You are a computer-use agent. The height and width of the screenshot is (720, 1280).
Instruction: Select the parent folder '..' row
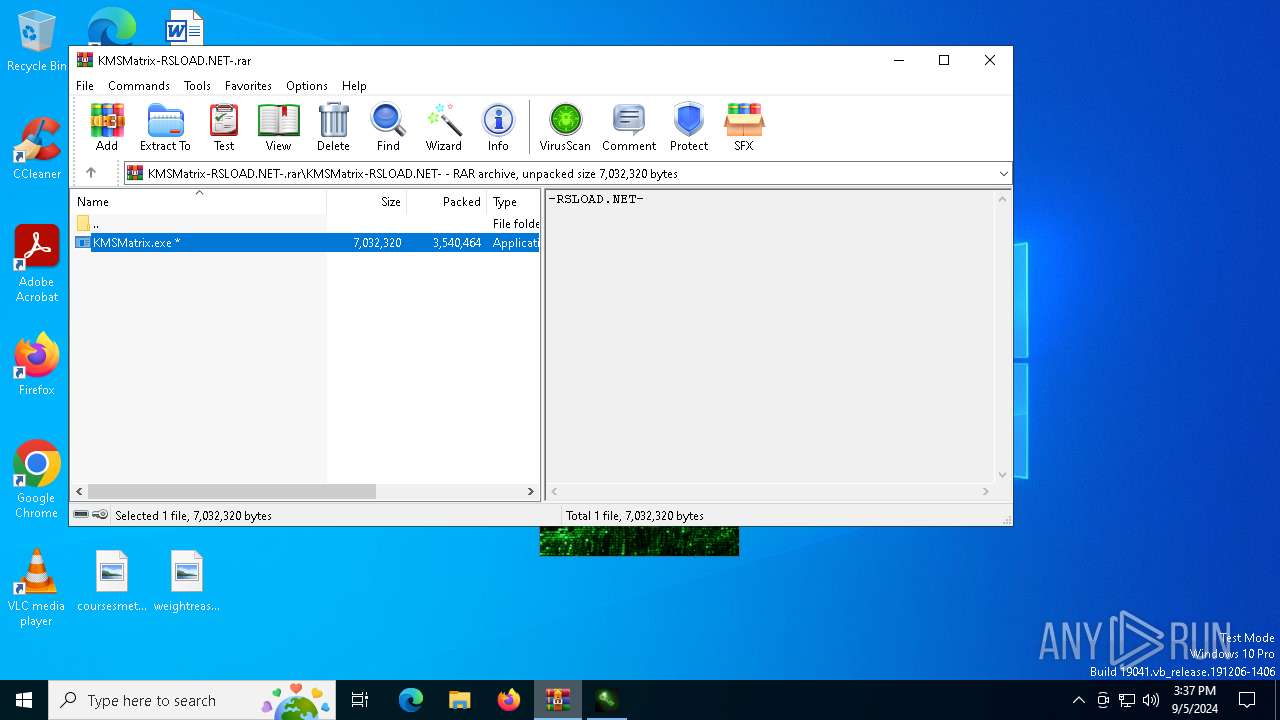pos(305,224)
